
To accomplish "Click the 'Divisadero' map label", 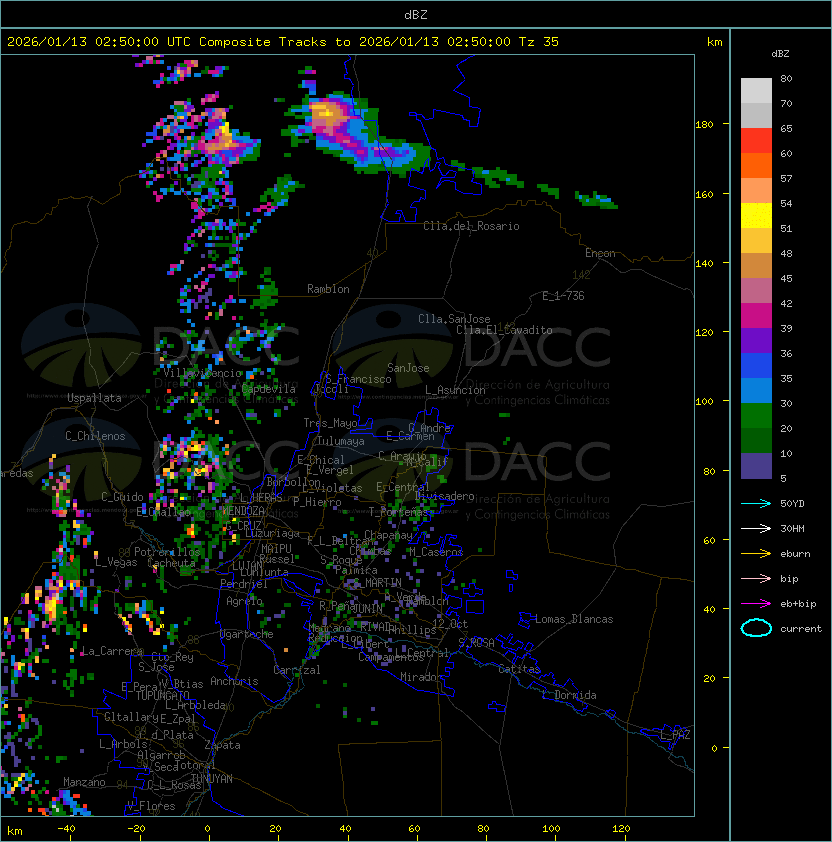I will coord(444,496).
